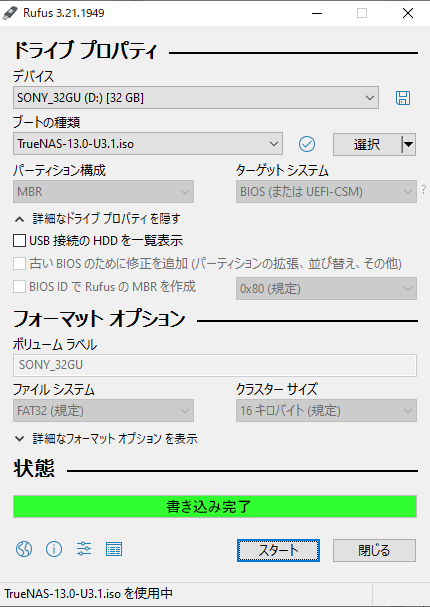Click the save disk image icon
Image resolution: width=430 pixels, height=607 pixels.
tap(403, 98)
